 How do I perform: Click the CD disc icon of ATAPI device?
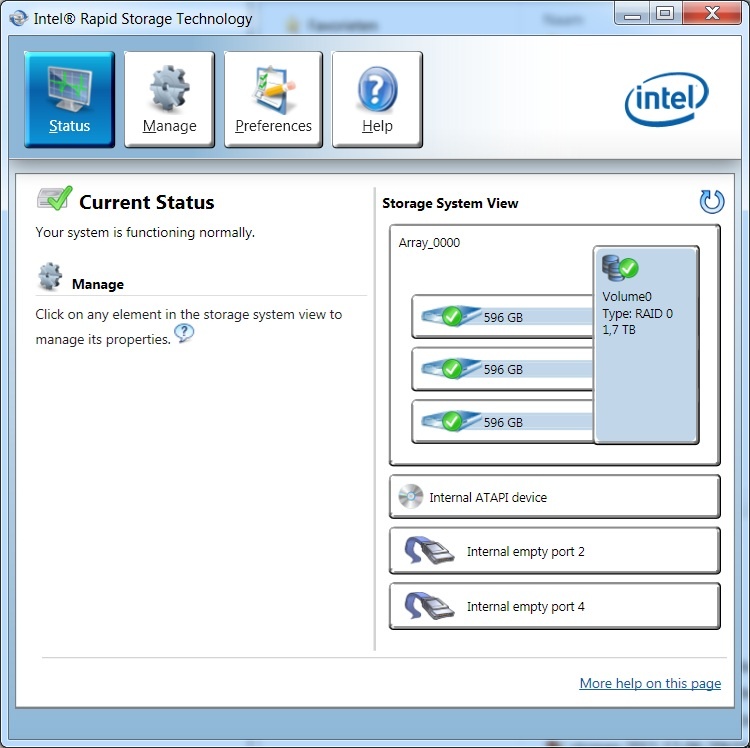tap(411, 496)
